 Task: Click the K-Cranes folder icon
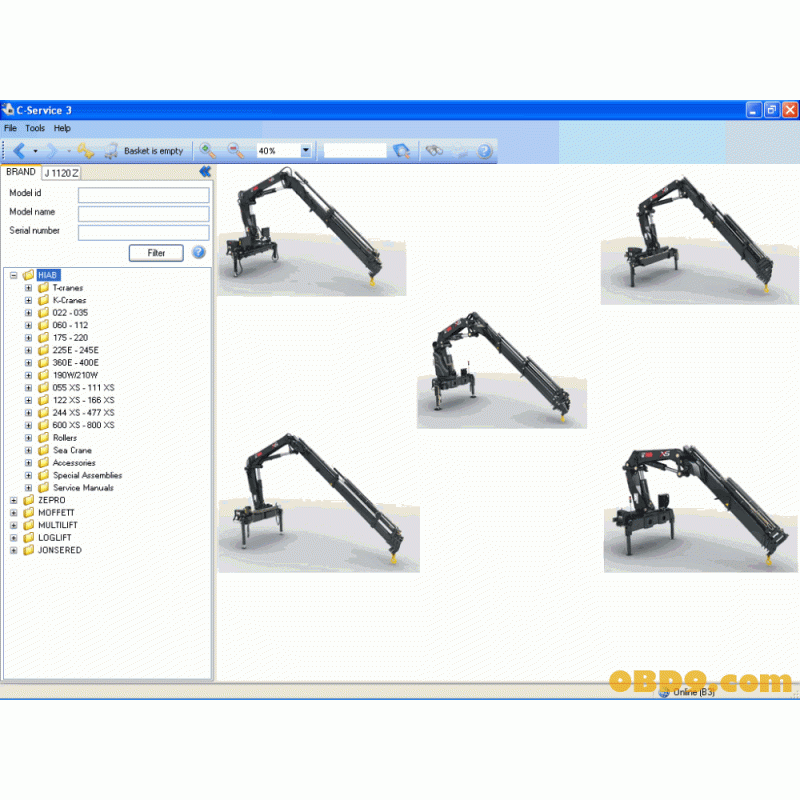click(x=43, y=301)
